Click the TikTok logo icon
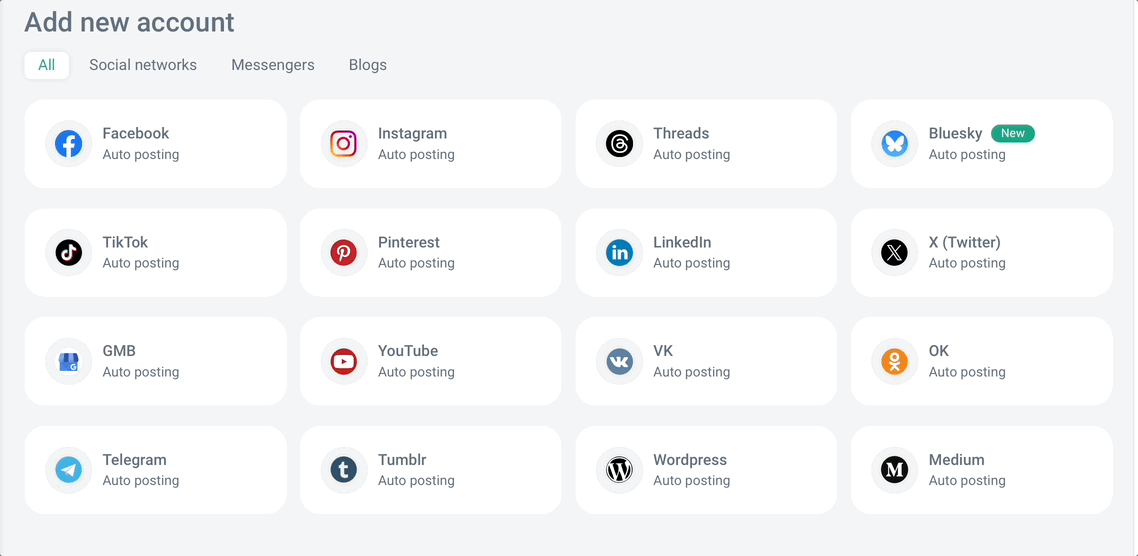Screen dimensions: 1138x556 tap(68, 253)
